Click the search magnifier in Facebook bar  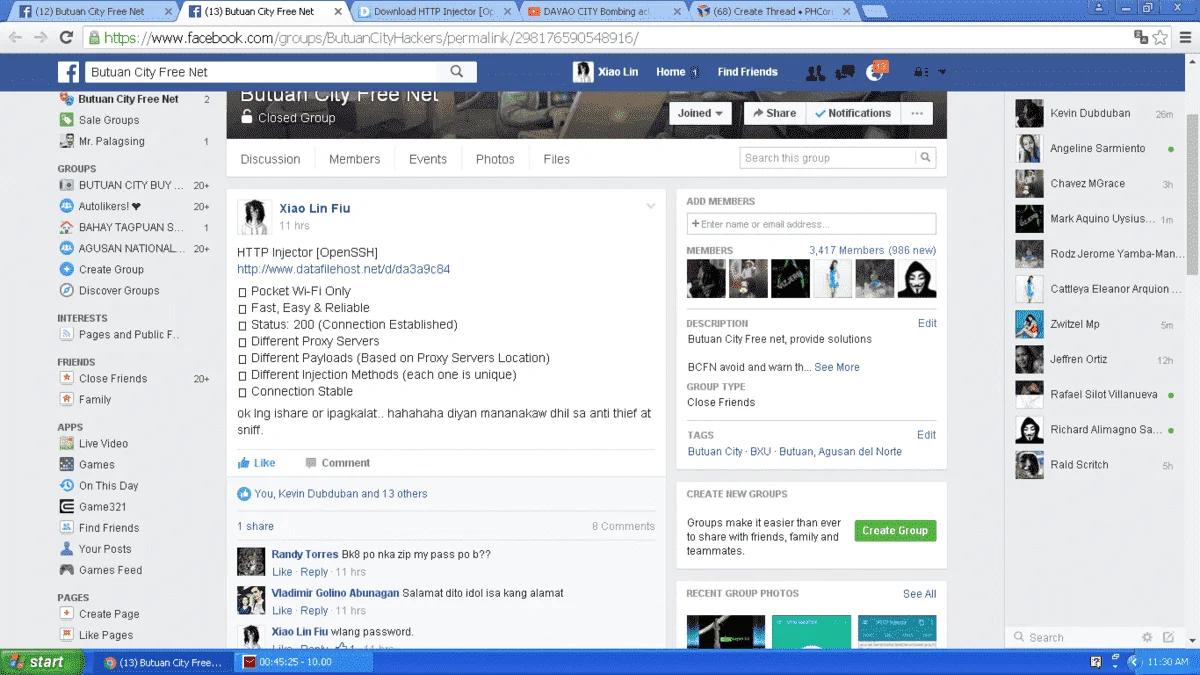pyautogui.click(x=457, y=72)
